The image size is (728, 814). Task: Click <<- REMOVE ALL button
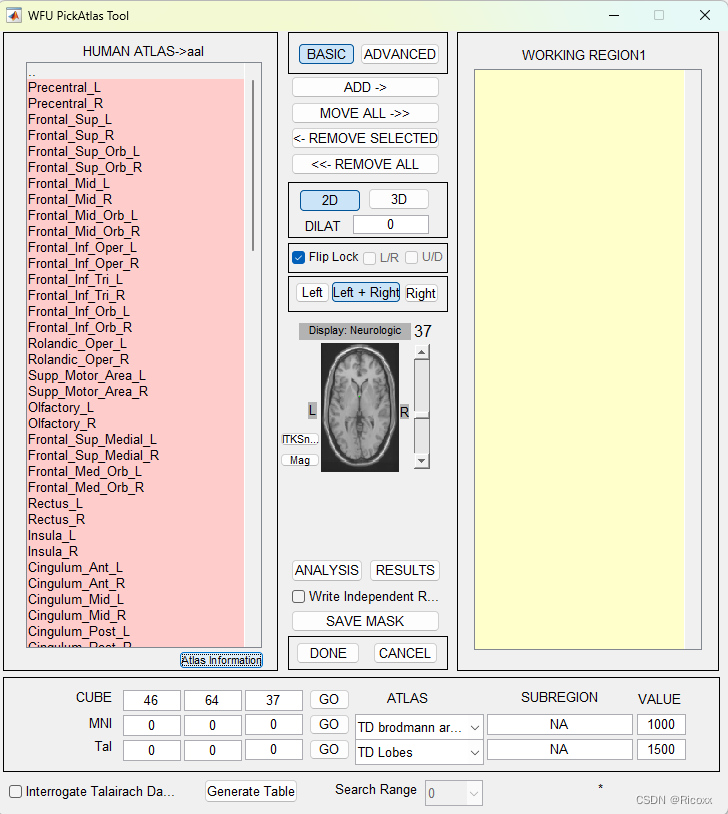coord(365,164)
